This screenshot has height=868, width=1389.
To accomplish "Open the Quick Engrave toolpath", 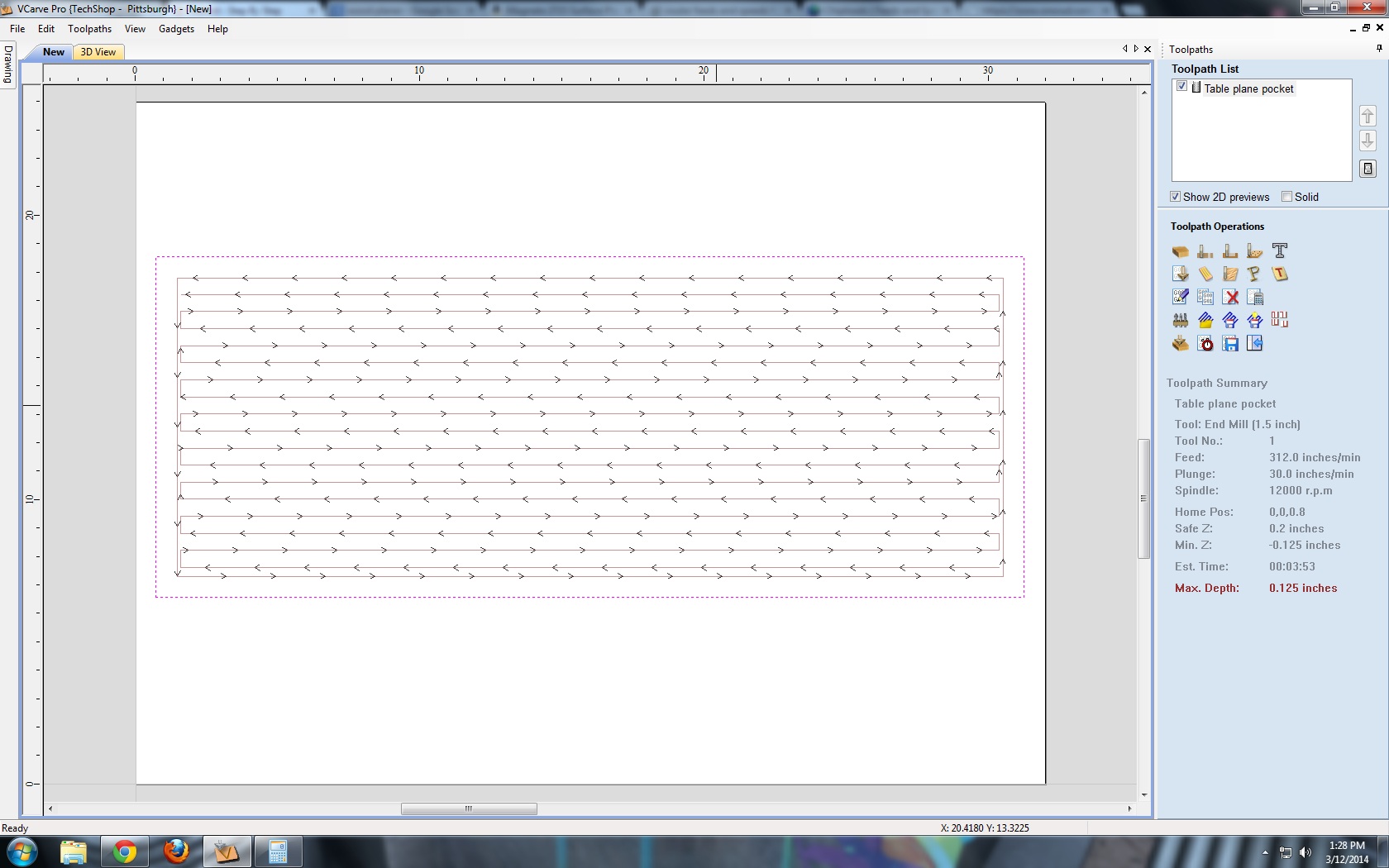I will (x=1279, y=250).
